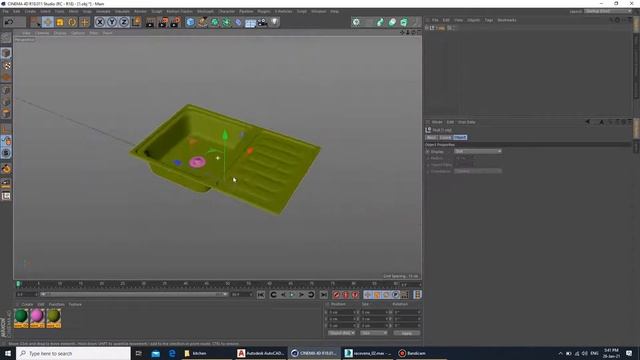Activate the Scale tool
Image resolution: width=640 pixels, height=360 pixels.
[60, 22]
